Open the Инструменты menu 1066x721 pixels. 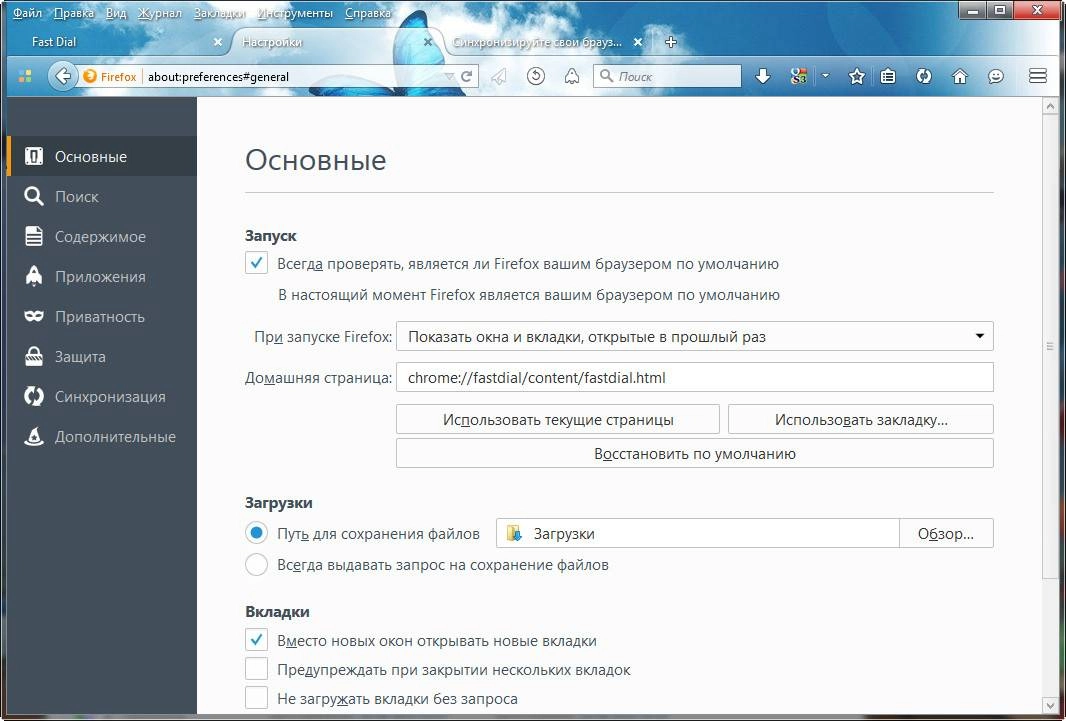295,13
